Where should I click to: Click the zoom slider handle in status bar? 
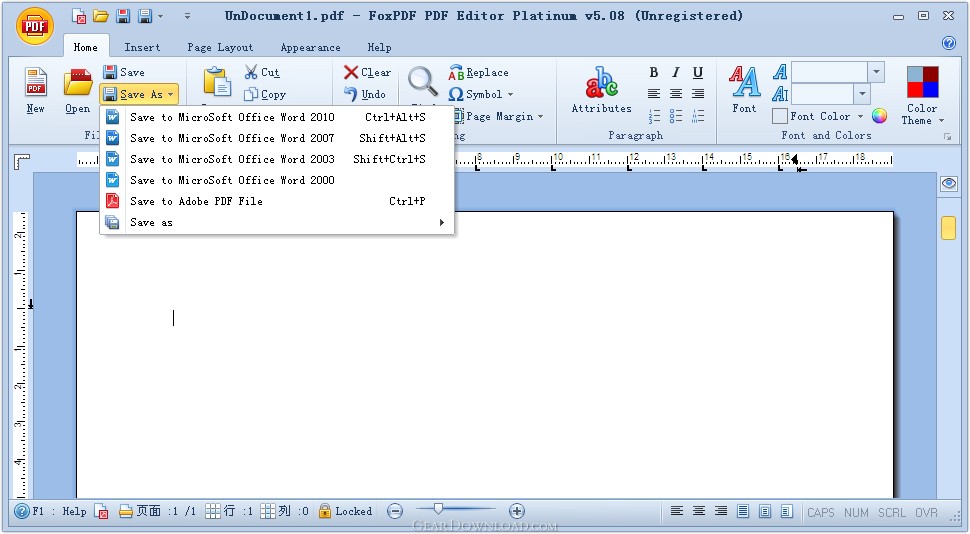pos(438,509)
